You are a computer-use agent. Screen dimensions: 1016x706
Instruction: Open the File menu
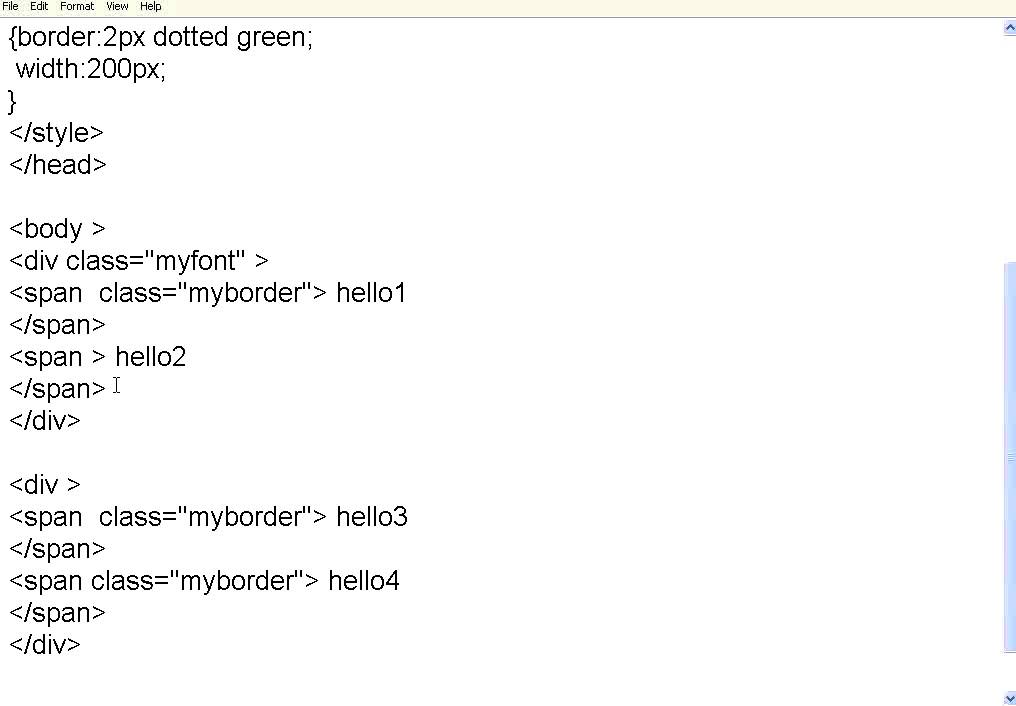tap(10, 6)
